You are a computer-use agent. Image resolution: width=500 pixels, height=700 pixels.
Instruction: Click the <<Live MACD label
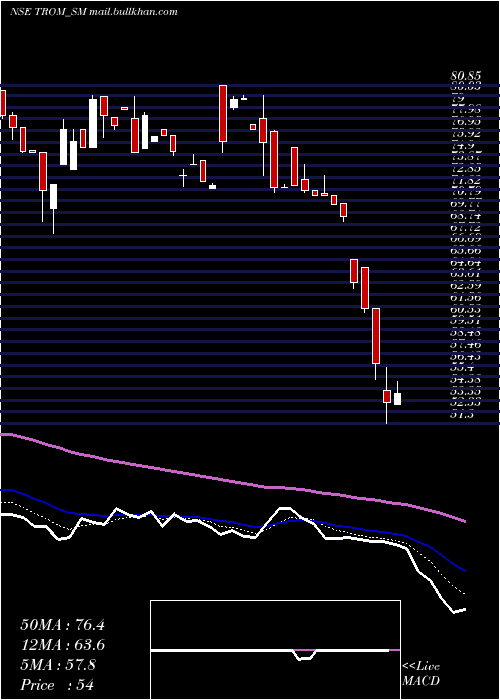tap(421, 674)
